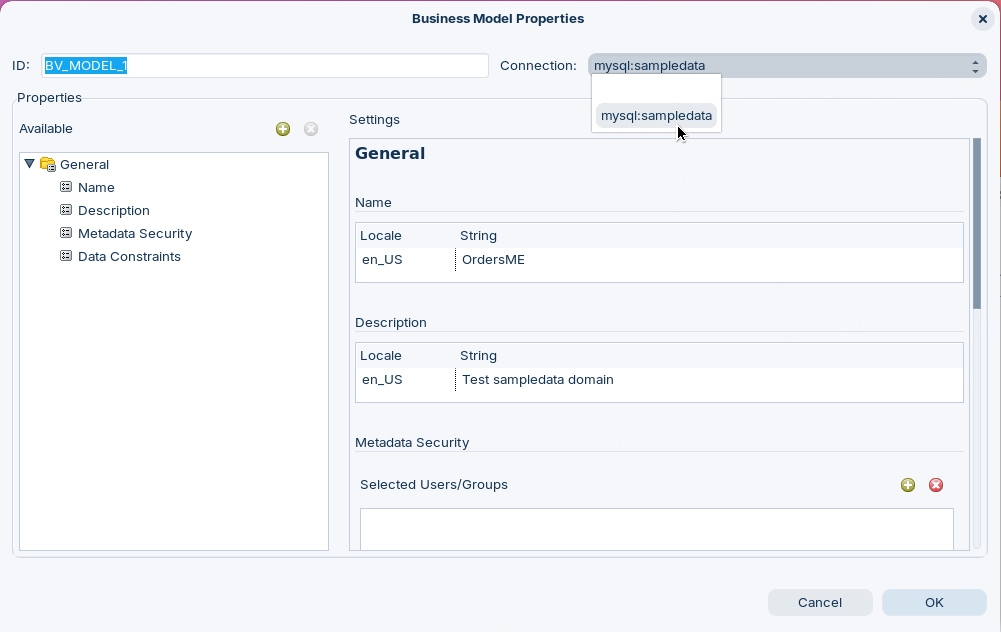Screen dimensions: 1001x632
Task: Click the icon next to Metadata Security
Action: 66,233
